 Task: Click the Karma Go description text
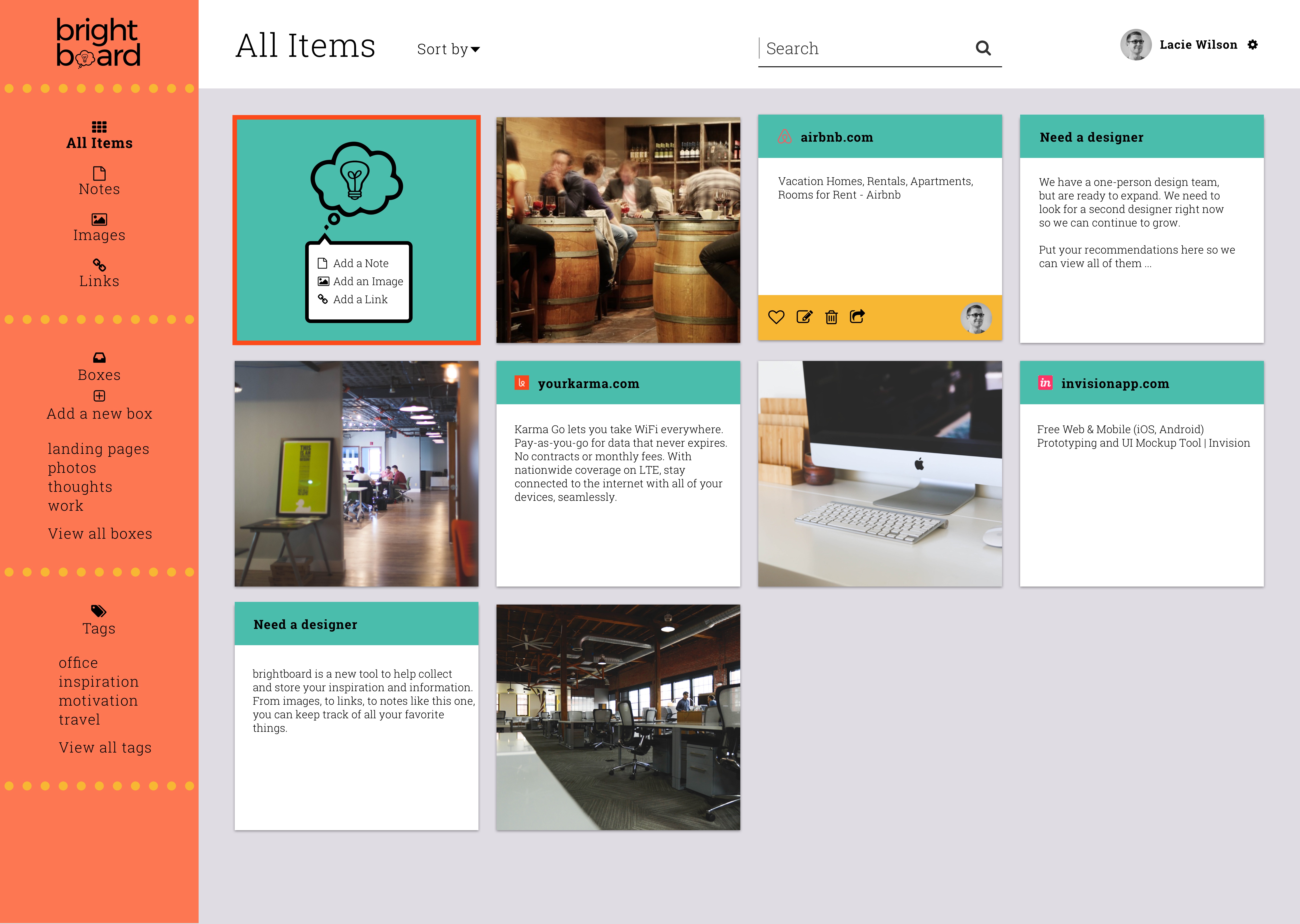click(620, 463)
